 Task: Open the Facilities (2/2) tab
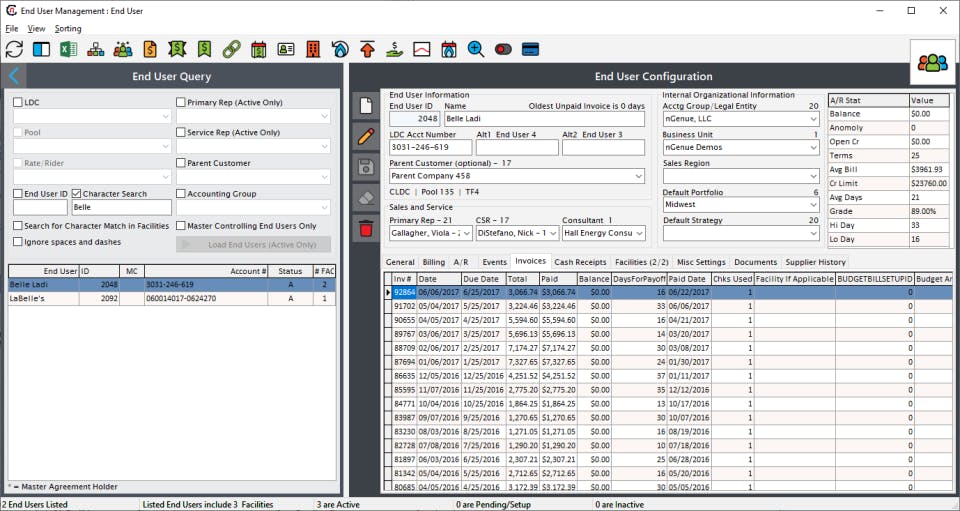[x=642, y=262]
